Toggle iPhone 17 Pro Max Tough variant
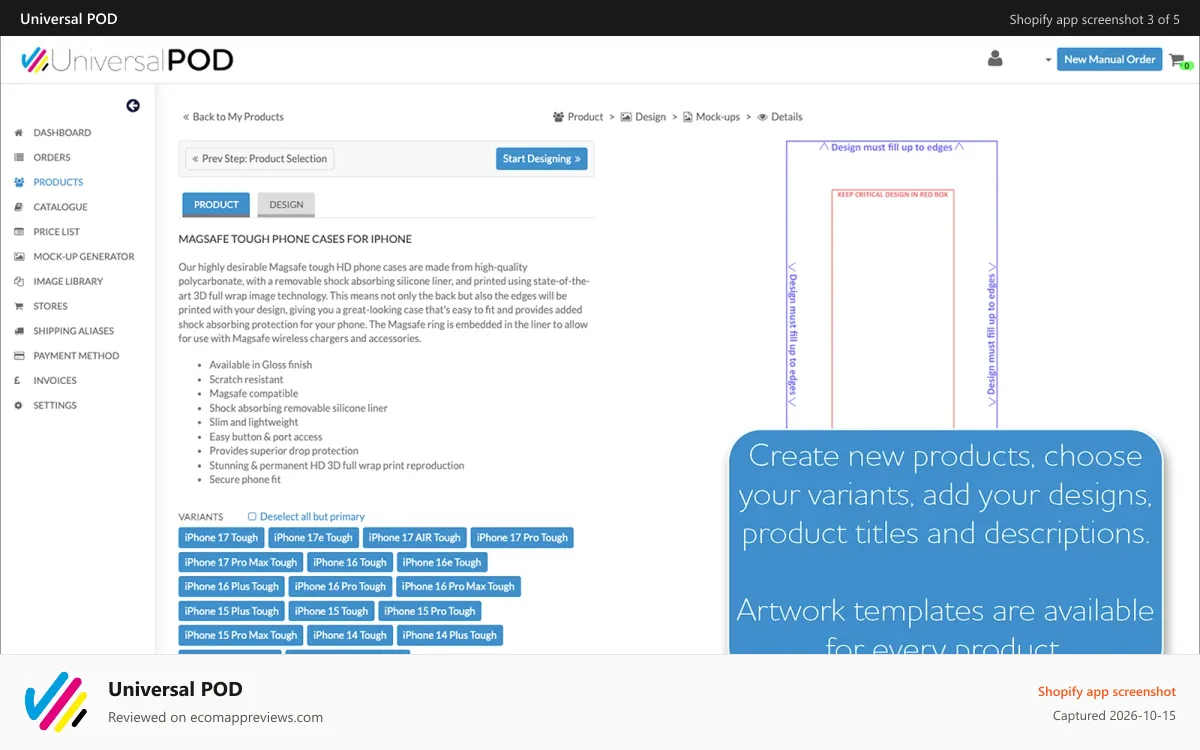Viewport: 1200px width, 750px height. point(241,563)
